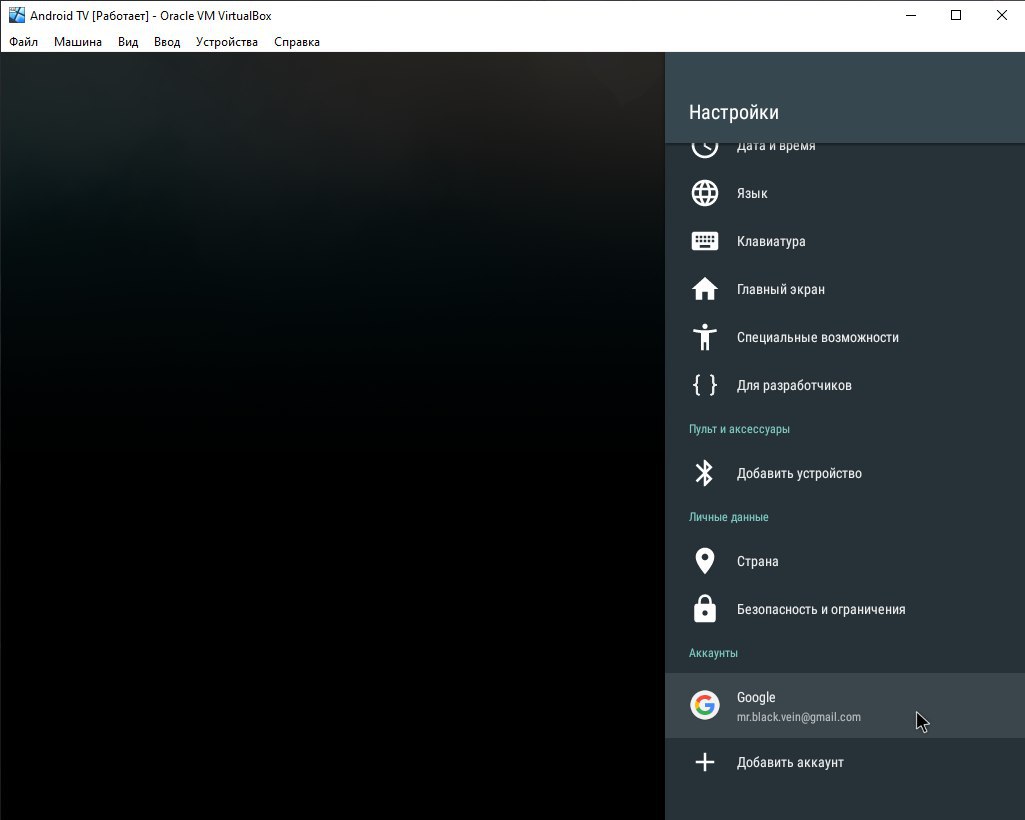
Task: Click the location pin icon beside Страна
Action: coord(705,561)
